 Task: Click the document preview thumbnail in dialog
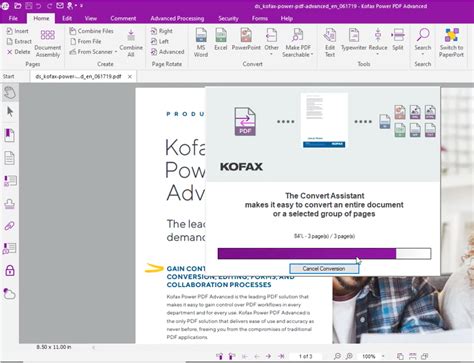click(x=324, y=121)
